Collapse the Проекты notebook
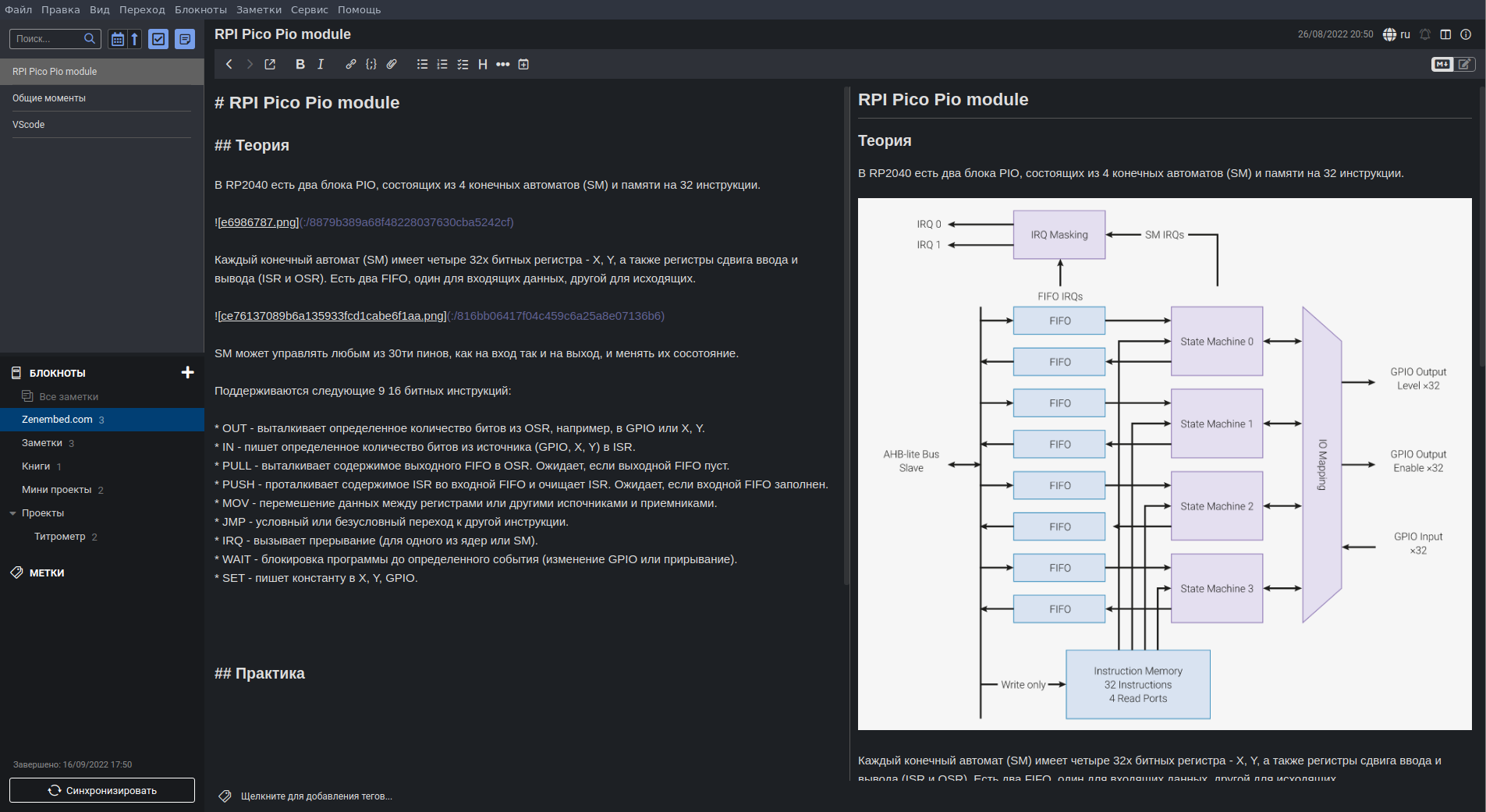 12,513
